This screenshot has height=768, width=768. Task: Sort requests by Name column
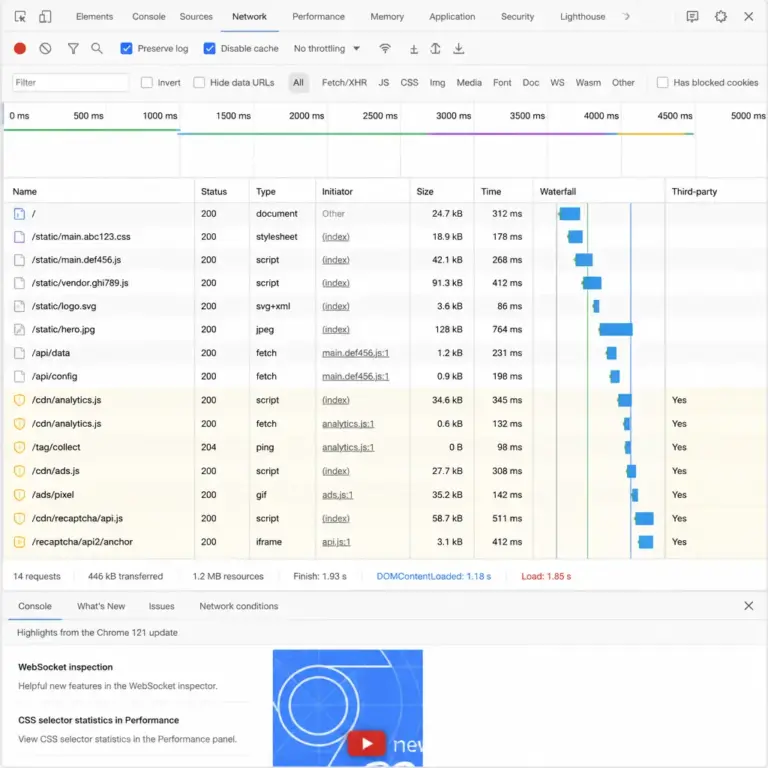(x=98, y=192)
